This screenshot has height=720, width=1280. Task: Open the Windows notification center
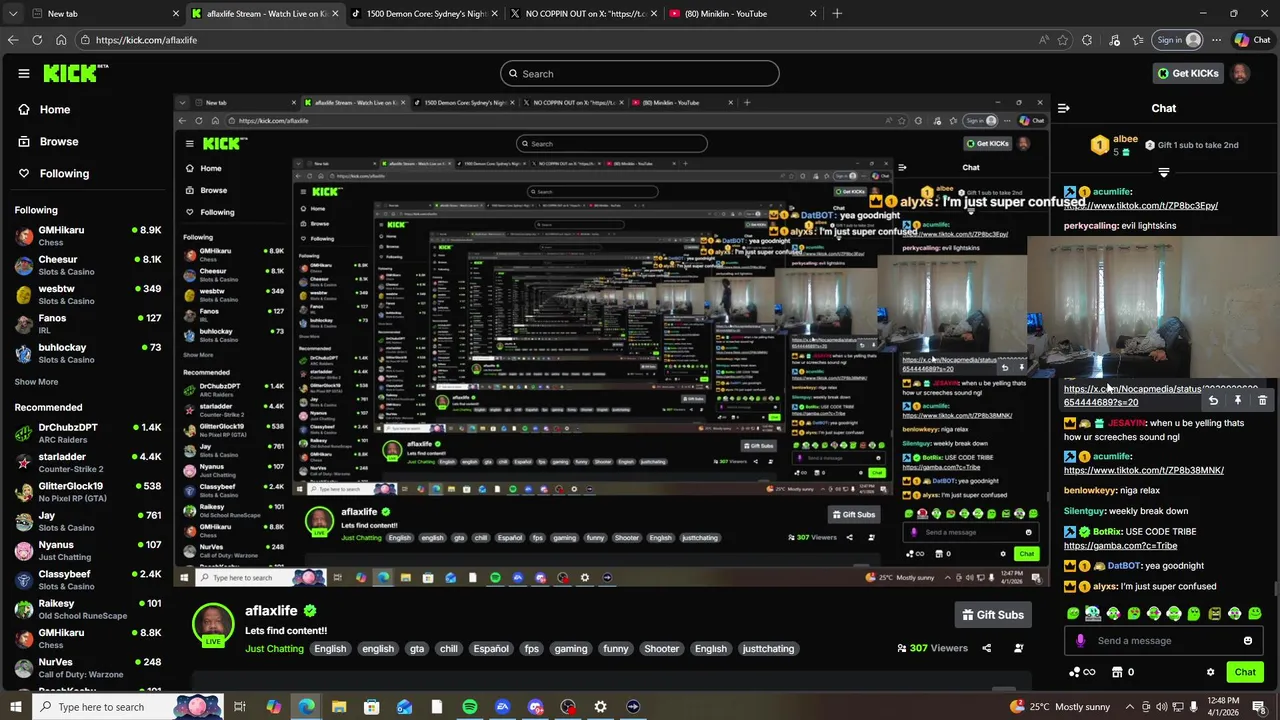(1262, 707)
